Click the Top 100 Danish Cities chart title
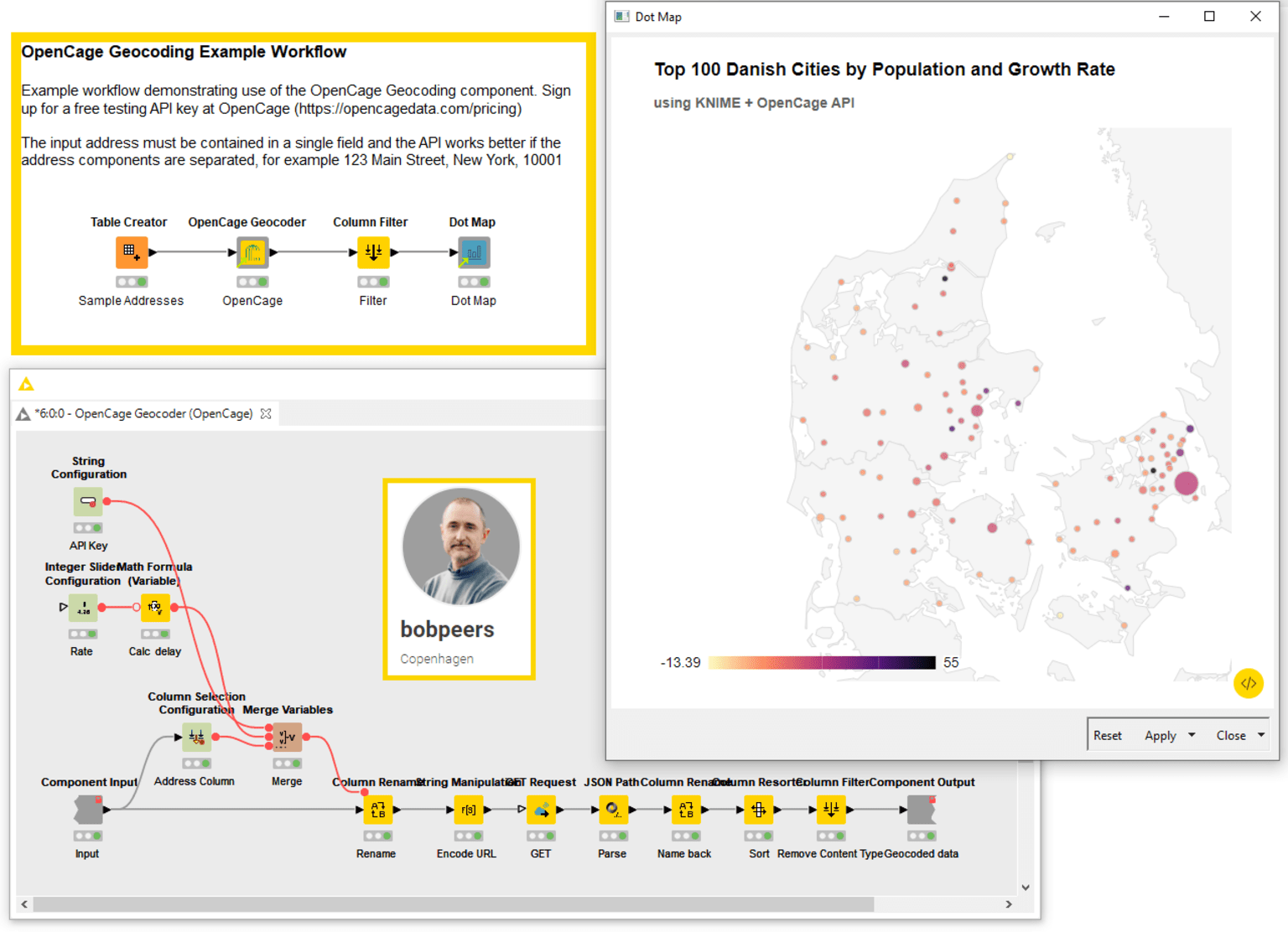The width and height of the screenshot is (1288, 932). 885,70
